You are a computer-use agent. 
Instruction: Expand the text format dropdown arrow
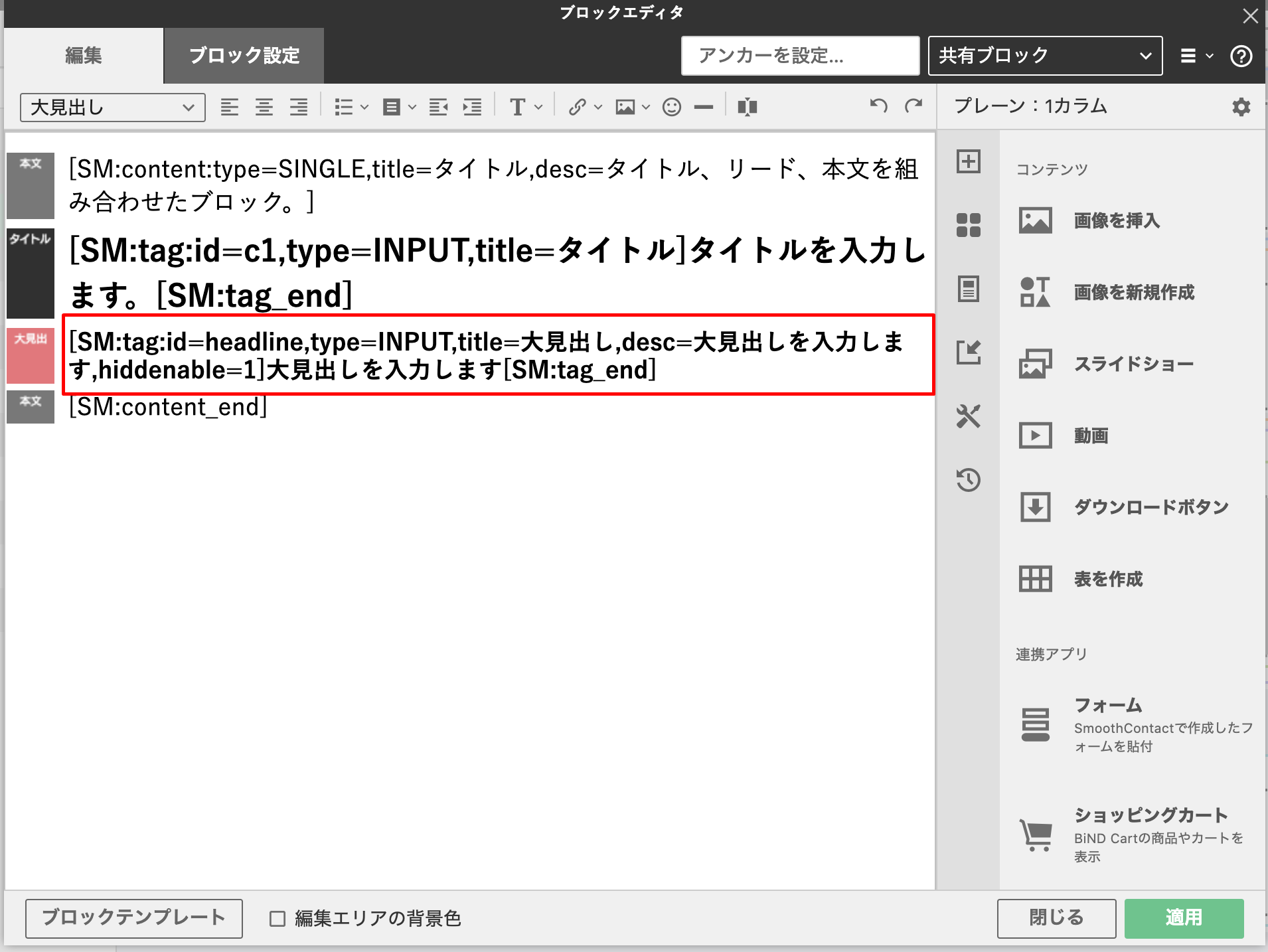click(x=538, y=107)
